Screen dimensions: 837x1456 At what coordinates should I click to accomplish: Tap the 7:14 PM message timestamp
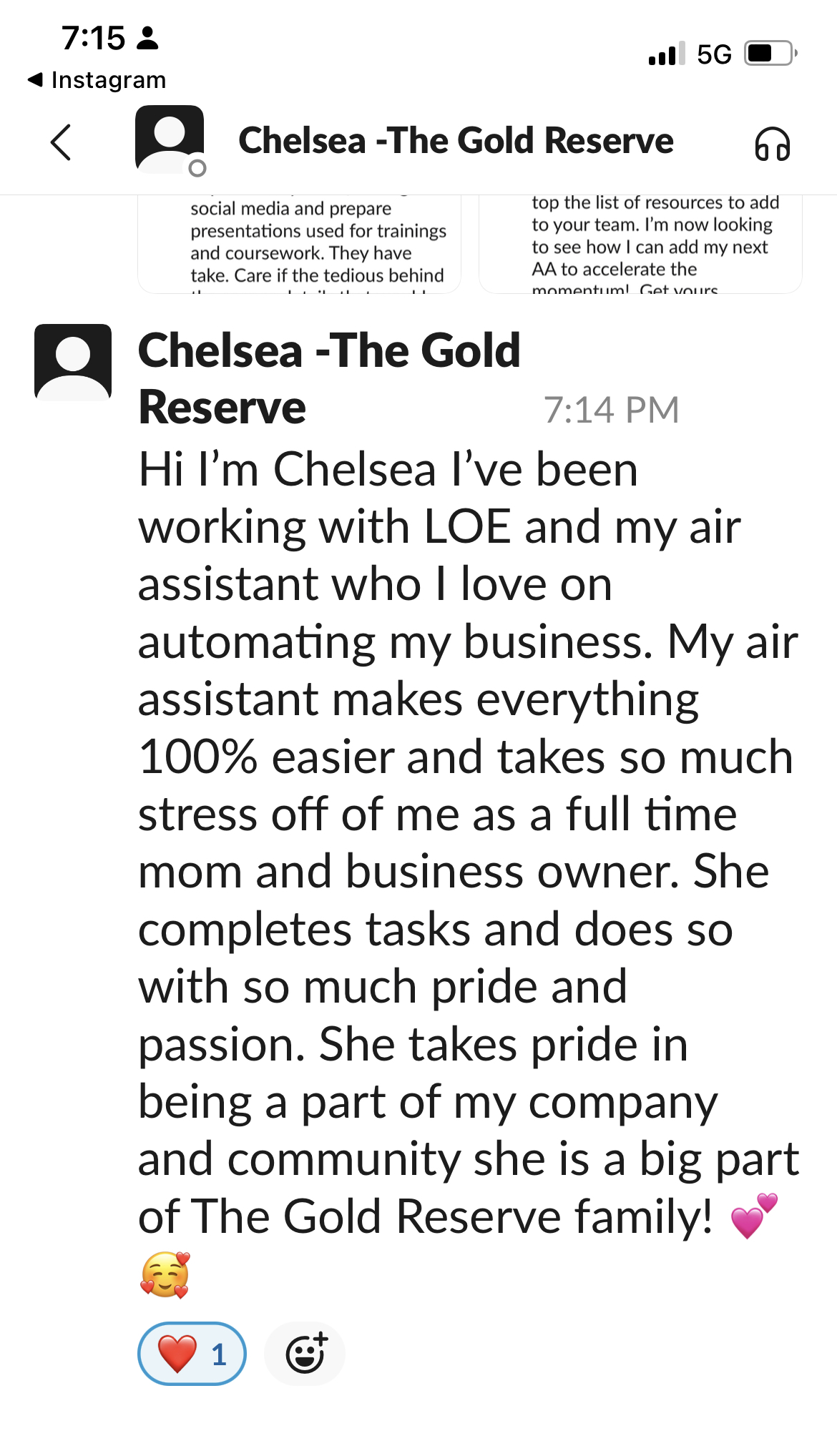(611, 410)
